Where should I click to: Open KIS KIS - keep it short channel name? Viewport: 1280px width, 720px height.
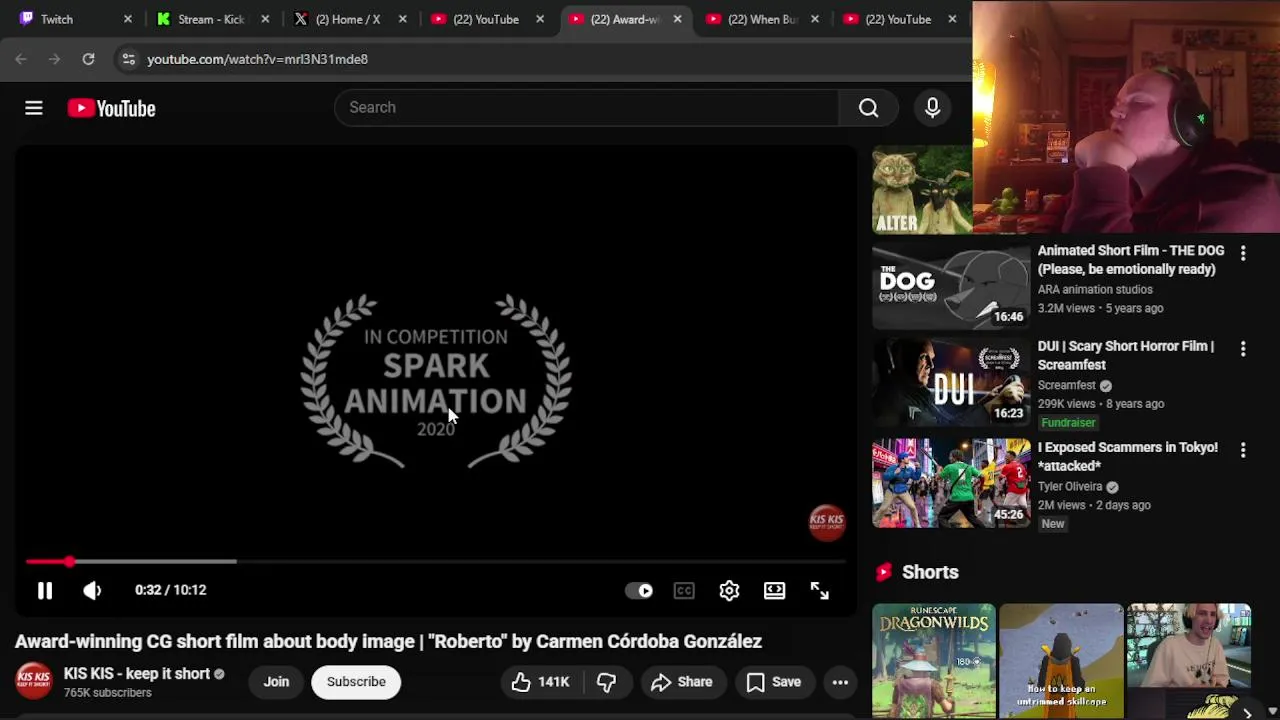137,674
